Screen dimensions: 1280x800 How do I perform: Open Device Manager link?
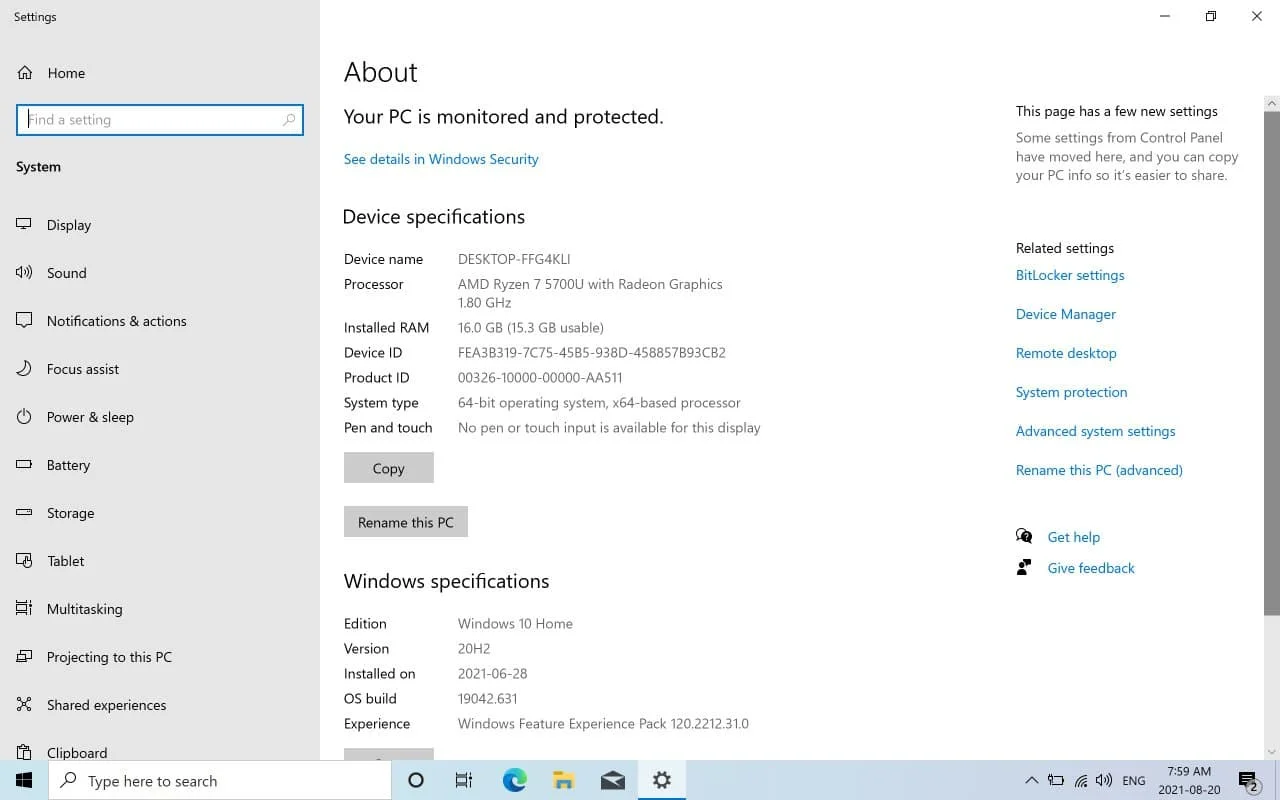(1066, 314)
